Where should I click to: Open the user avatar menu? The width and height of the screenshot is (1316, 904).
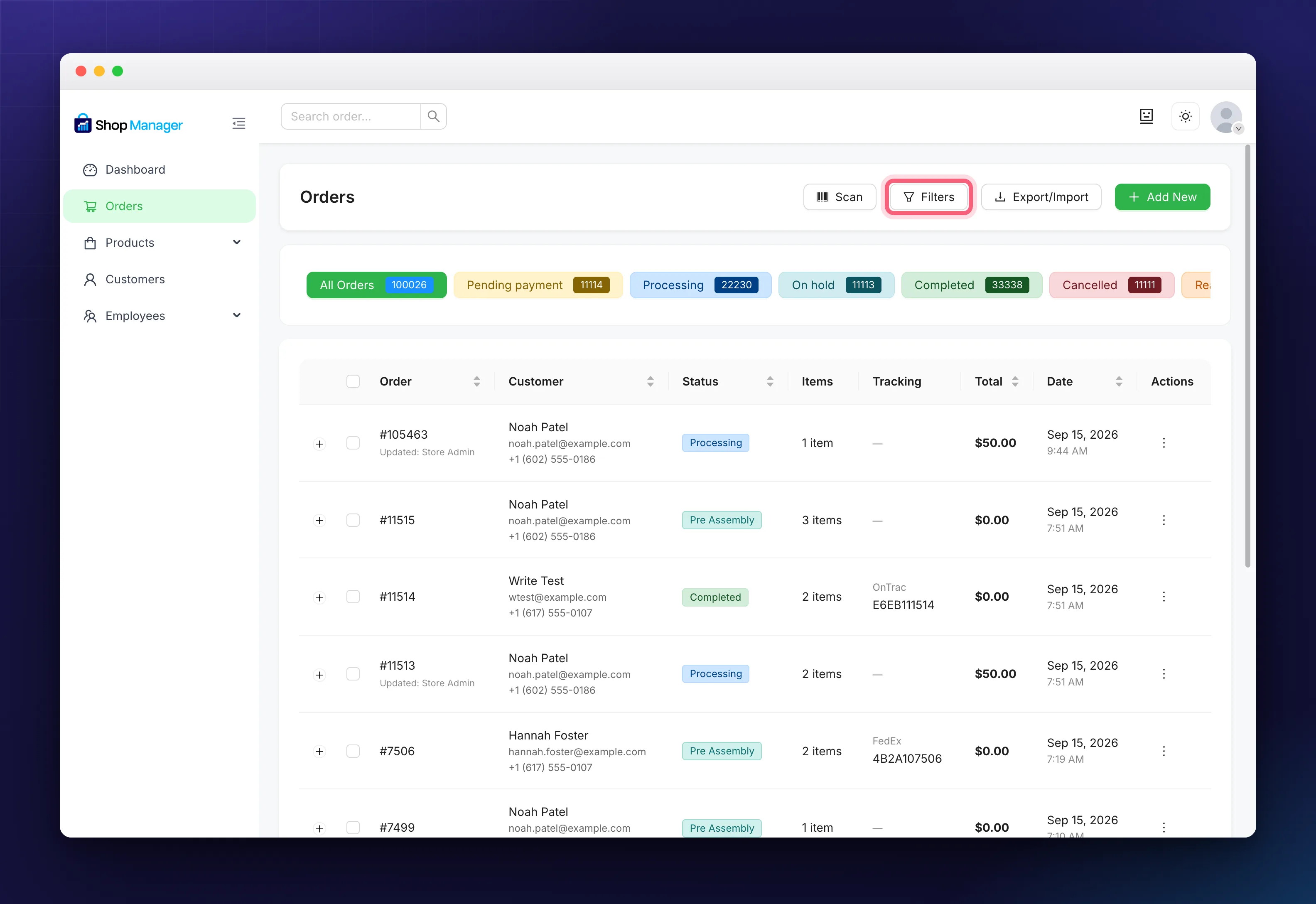(x=1226, y=117)
